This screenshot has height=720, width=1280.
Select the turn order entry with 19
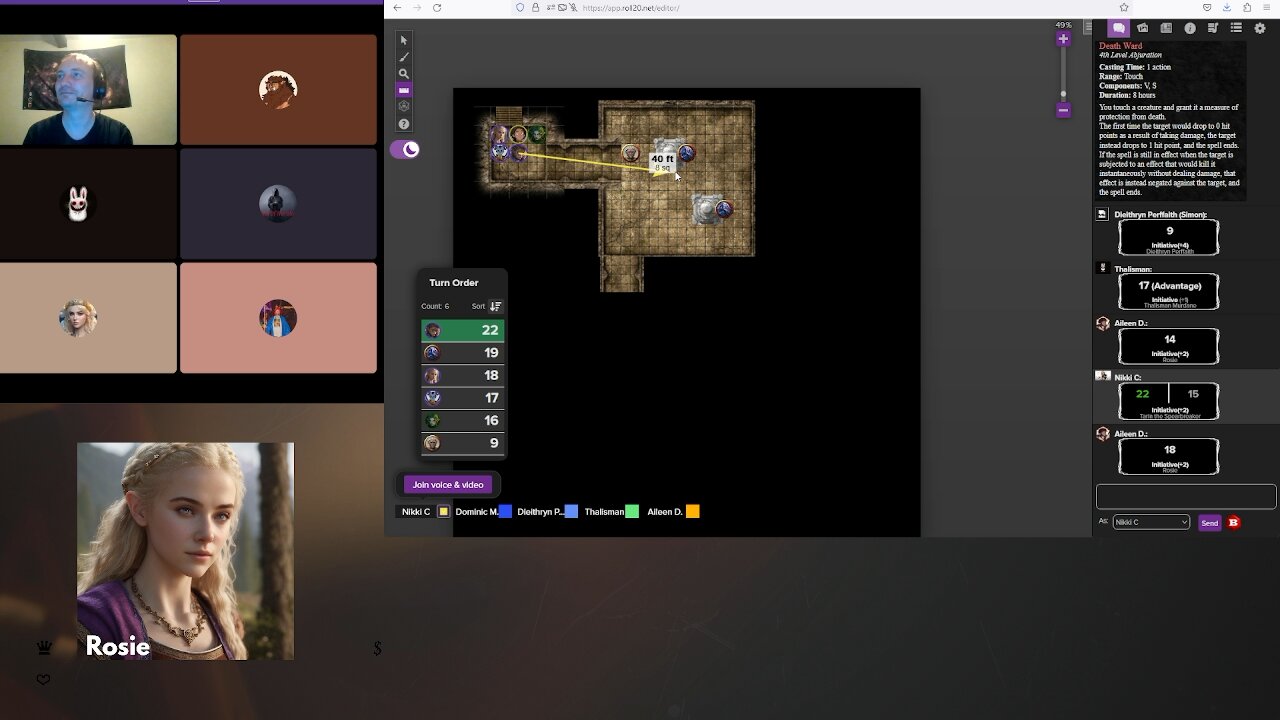[463, 353]
